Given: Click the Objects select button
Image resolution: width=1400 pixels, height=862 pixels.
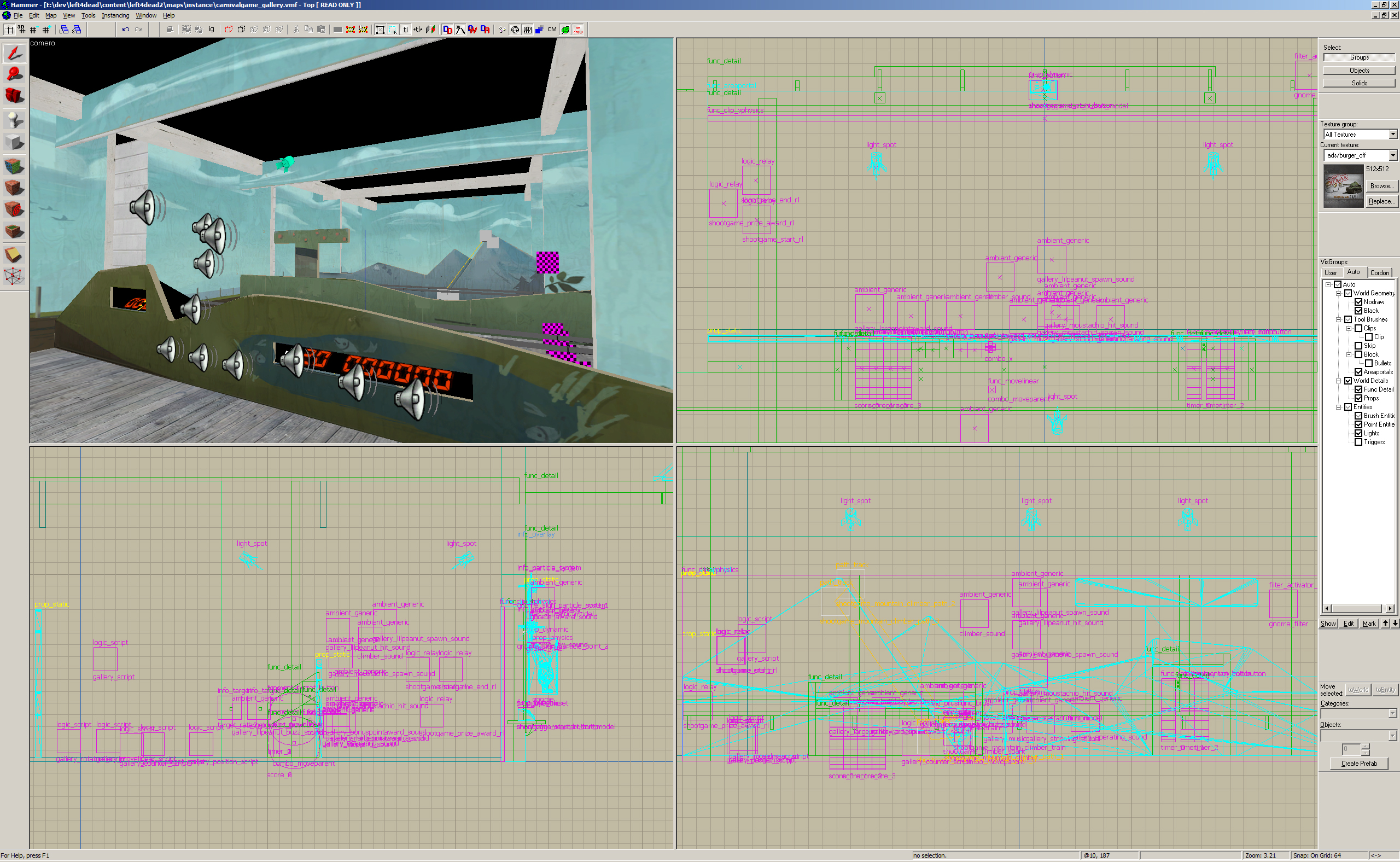Looking at the screenshot, I should [1359, 70].
